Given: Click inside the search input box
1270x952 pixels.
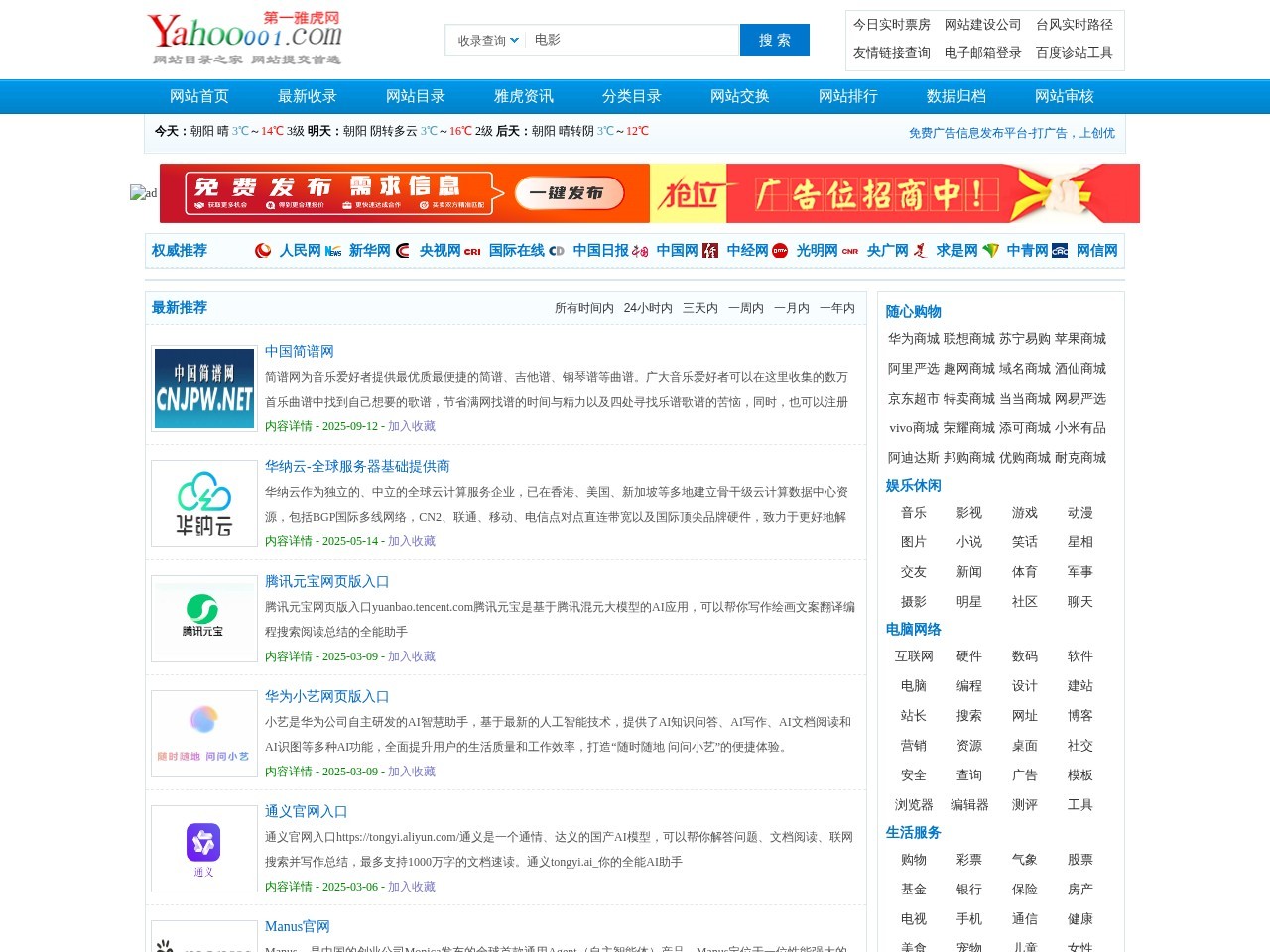Looking at the screenshot, I should [635, 40].
